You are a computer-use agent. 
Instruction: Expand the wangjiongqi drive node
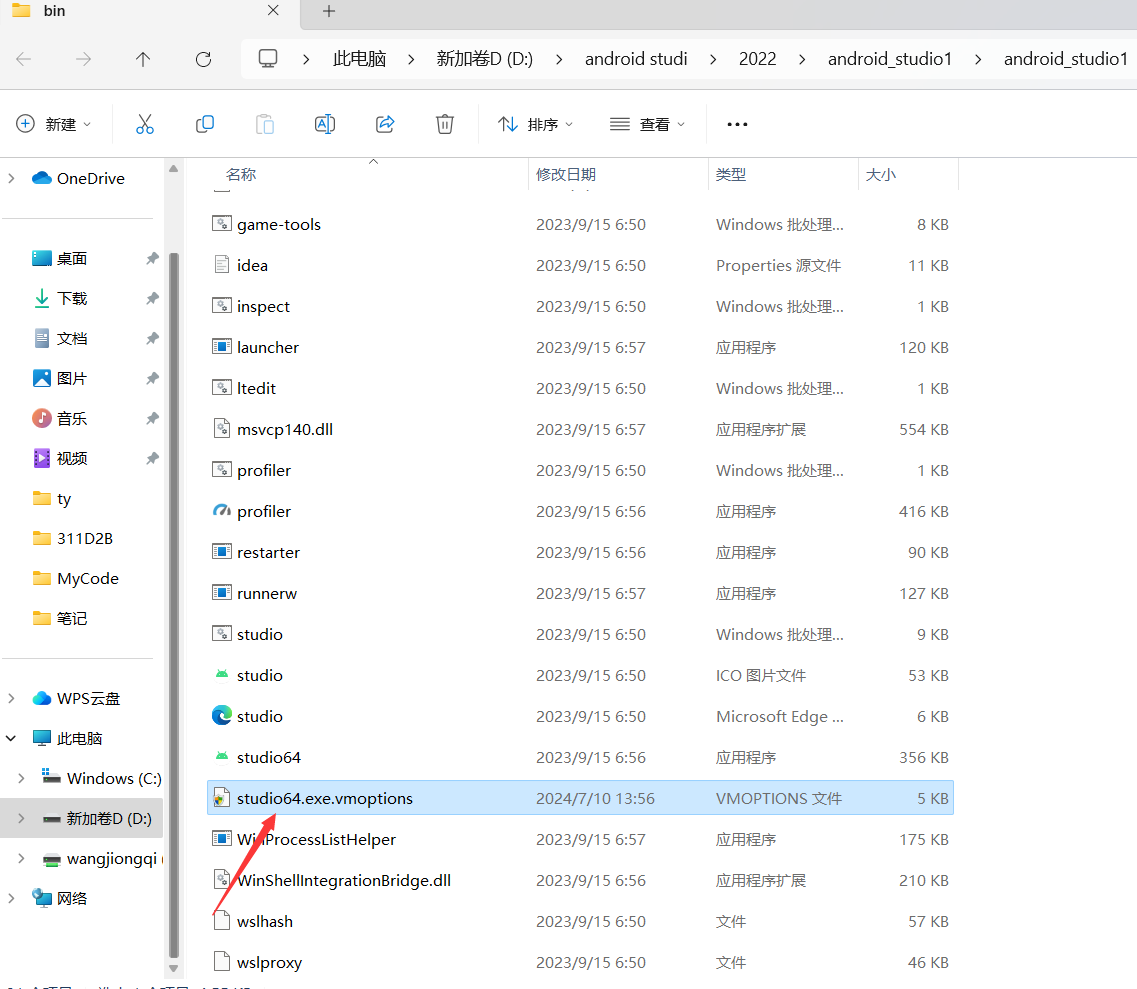pyautogui.click(x=22, y=858)
